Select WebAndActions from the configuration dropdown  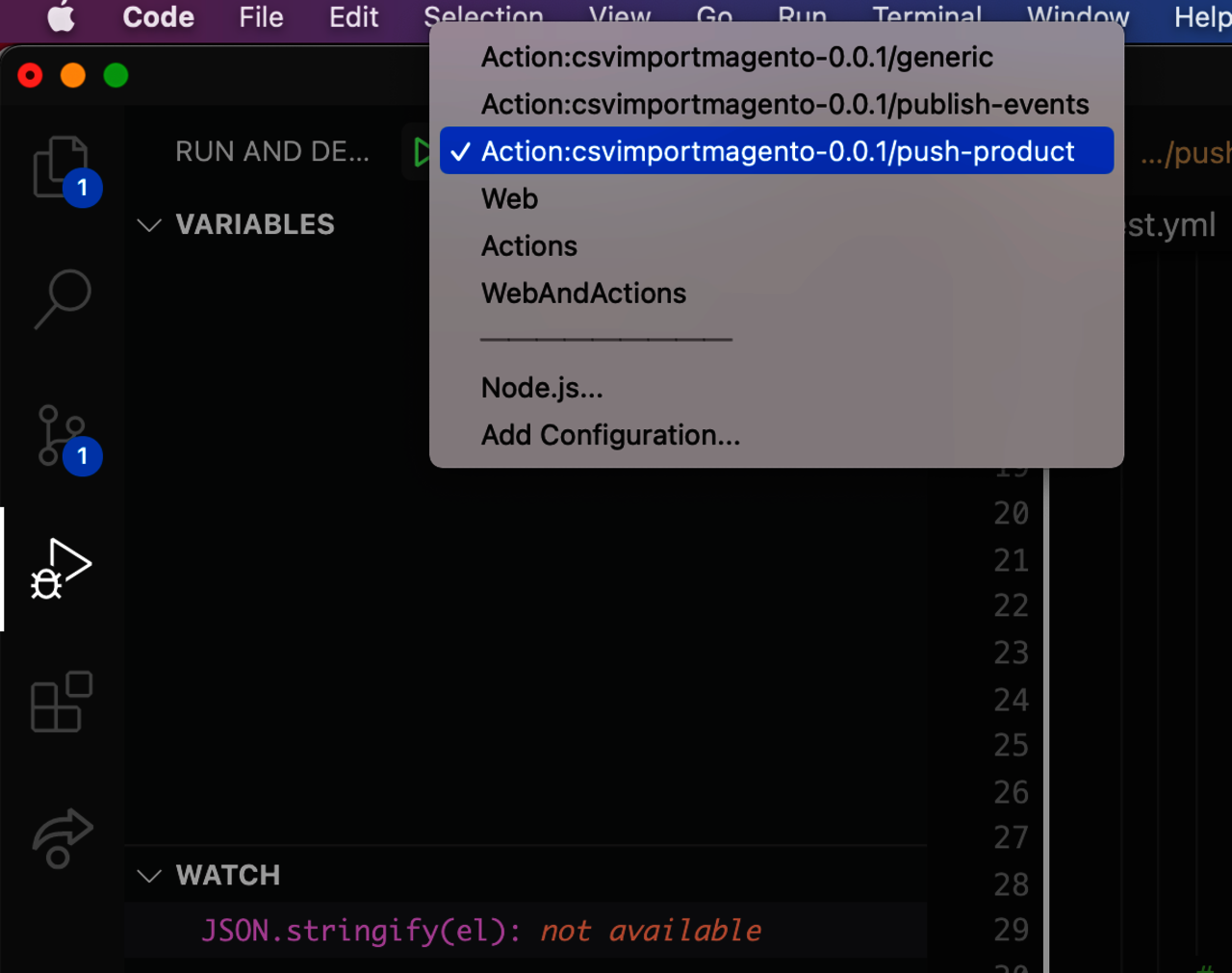tap(583, 294)
